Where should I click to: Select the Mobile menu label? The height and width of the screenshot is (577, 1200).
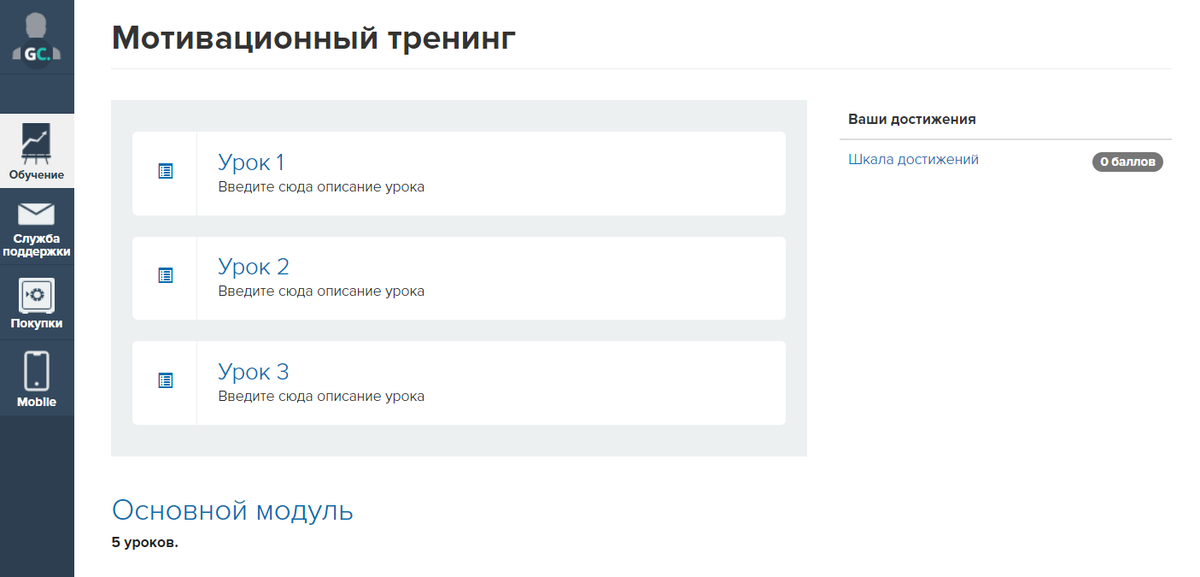[36, 402]
